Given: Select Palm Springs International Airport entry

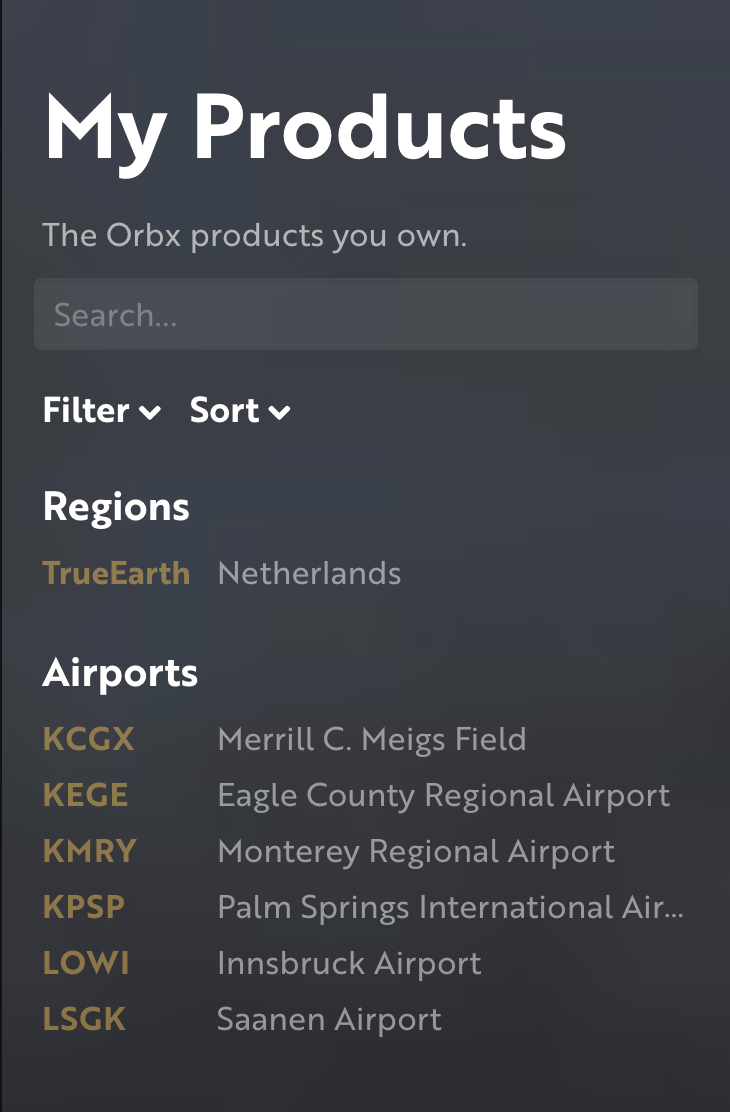Looking at the screenshot, I should 450,908.
